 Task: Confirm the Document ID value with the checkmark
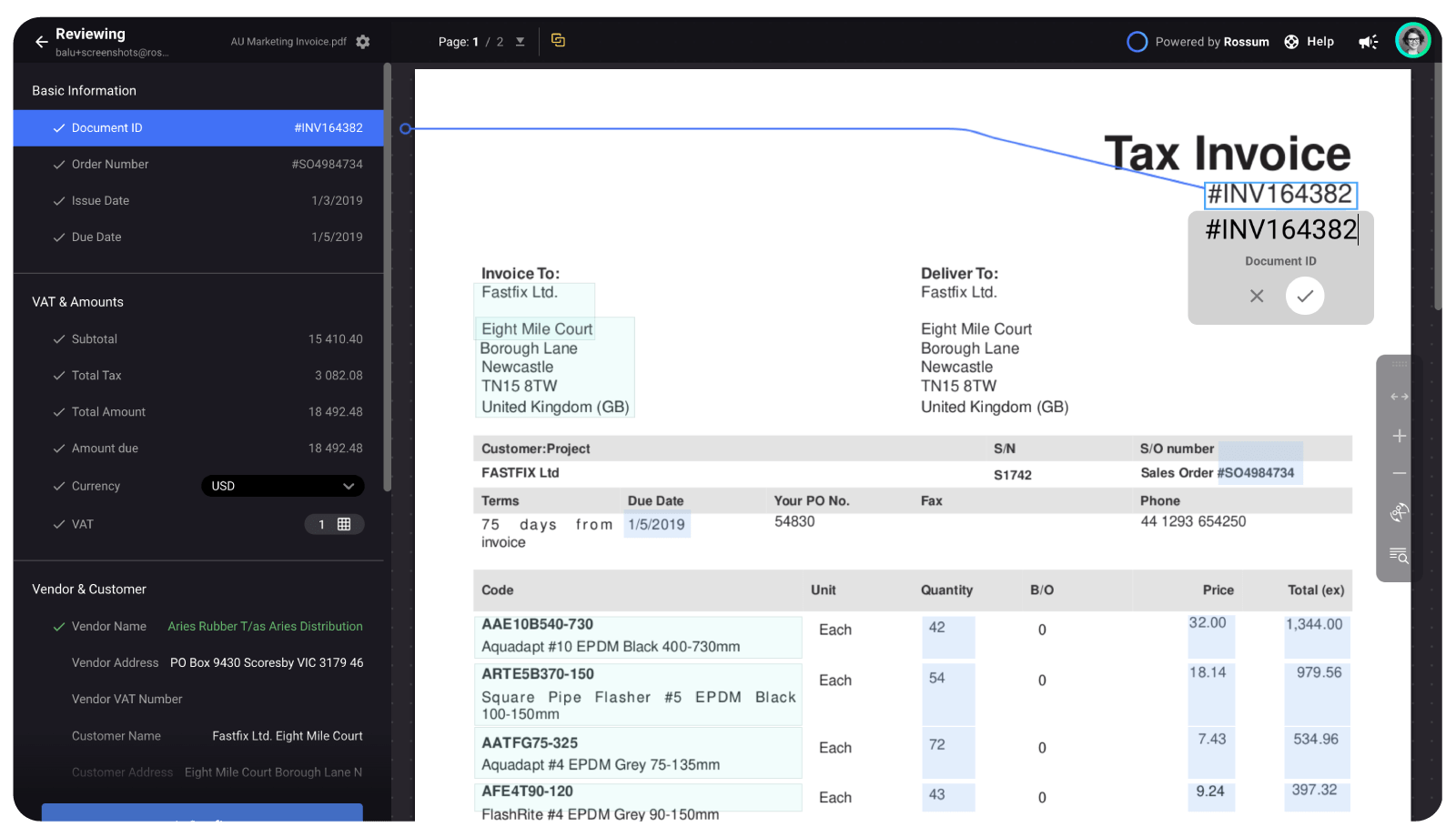(x=1305, y=296)
